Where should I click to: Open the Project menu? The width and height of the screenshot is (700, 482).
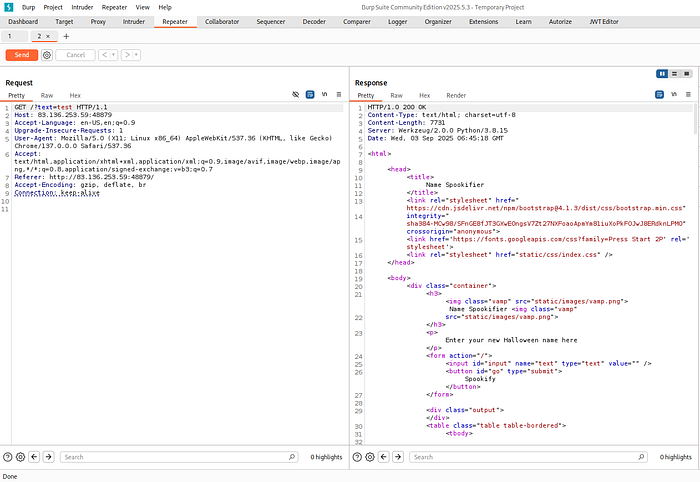coord(53,7)
